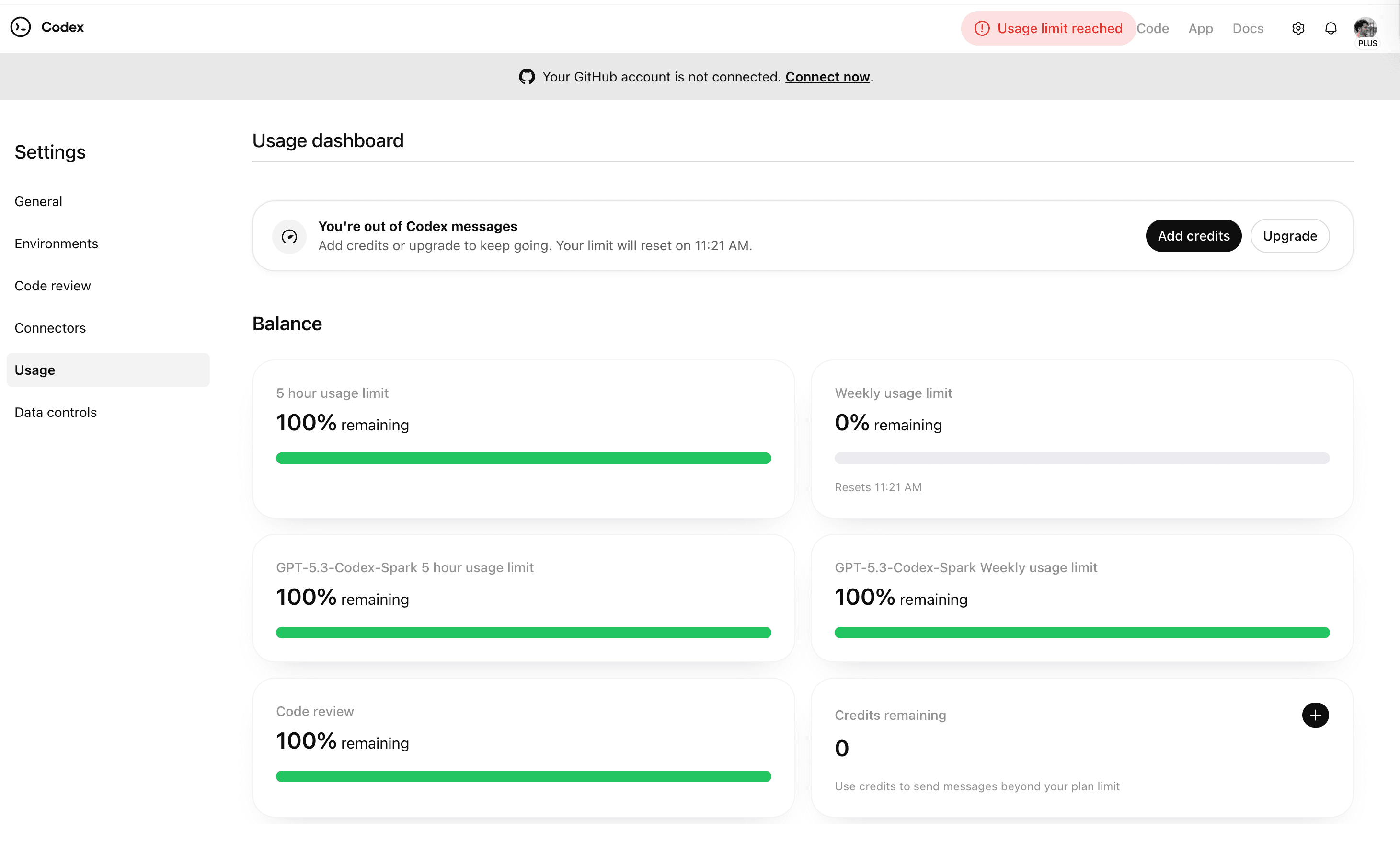1400x855 pixels.
Task: Click the Connect now link
Action: [827, 76]
